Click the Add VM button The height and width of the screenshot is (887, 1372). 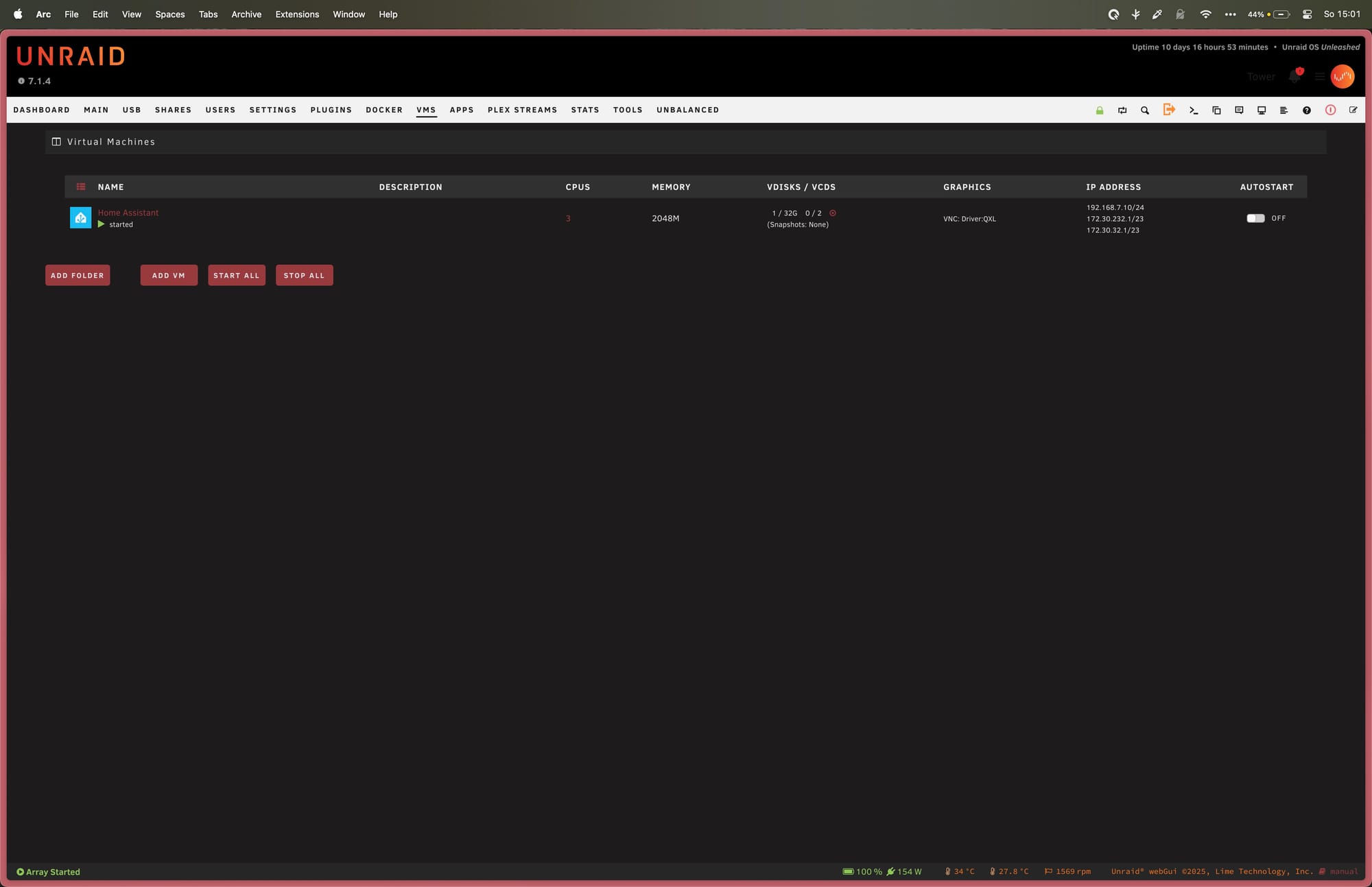[x=169, y=275]
